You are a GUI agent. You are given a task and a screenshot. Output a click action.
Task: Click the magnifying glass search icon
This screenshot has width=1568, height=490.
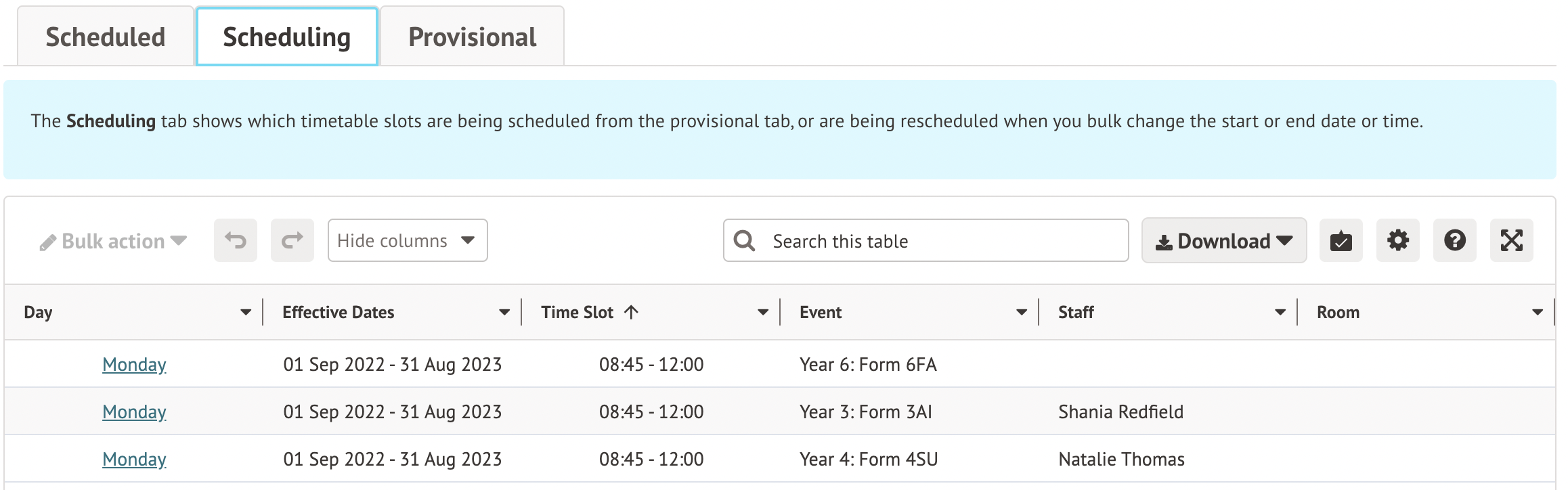745,241
